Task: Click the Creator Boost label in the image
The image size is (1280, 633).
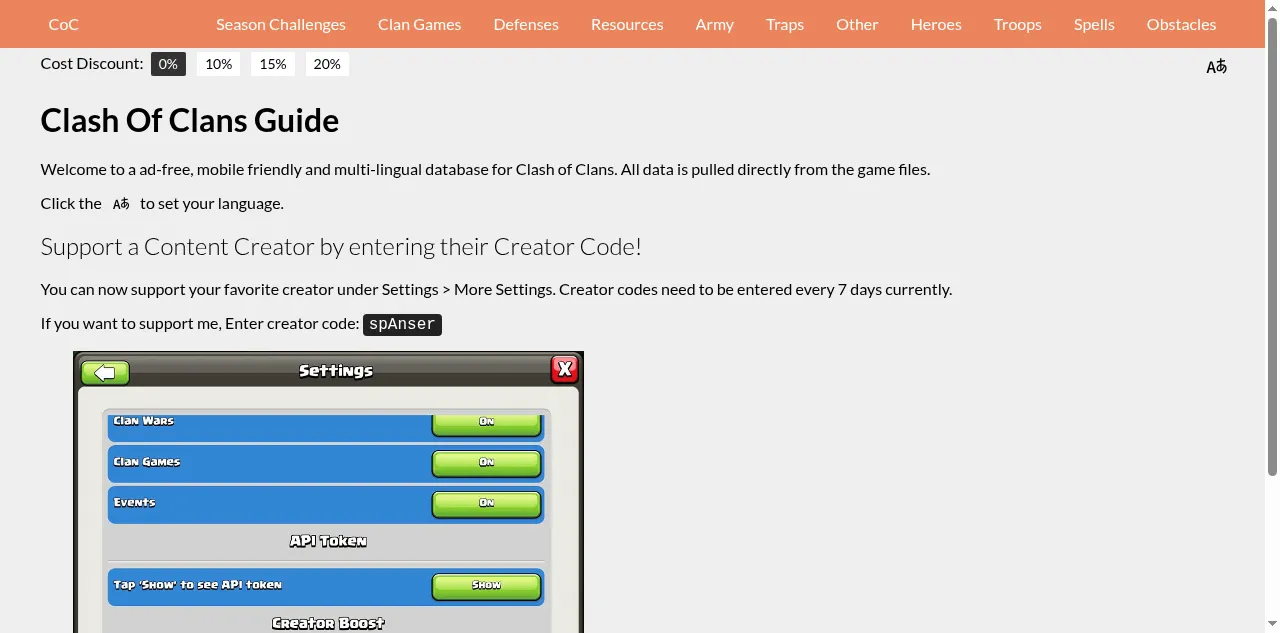Action: pos(328,623)
